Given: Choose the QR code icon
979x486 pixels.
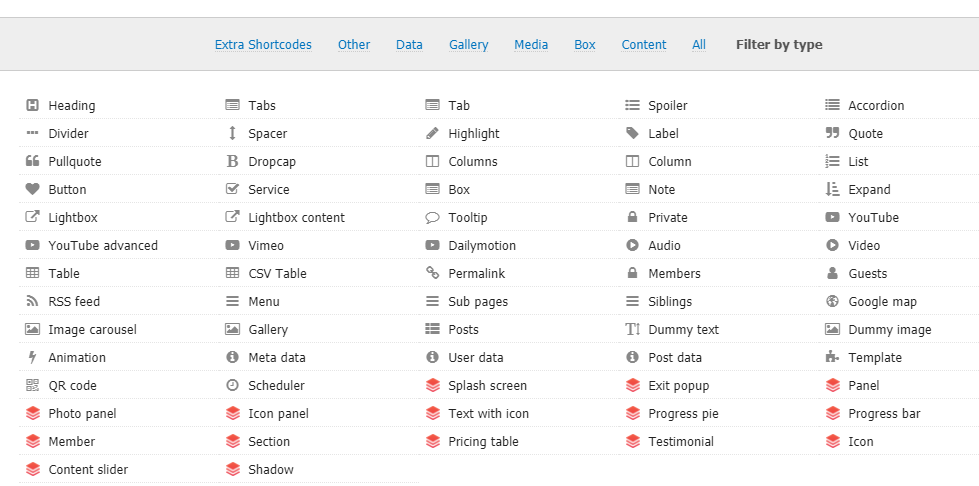Looking at the screenshot, I should pos(32,385).
